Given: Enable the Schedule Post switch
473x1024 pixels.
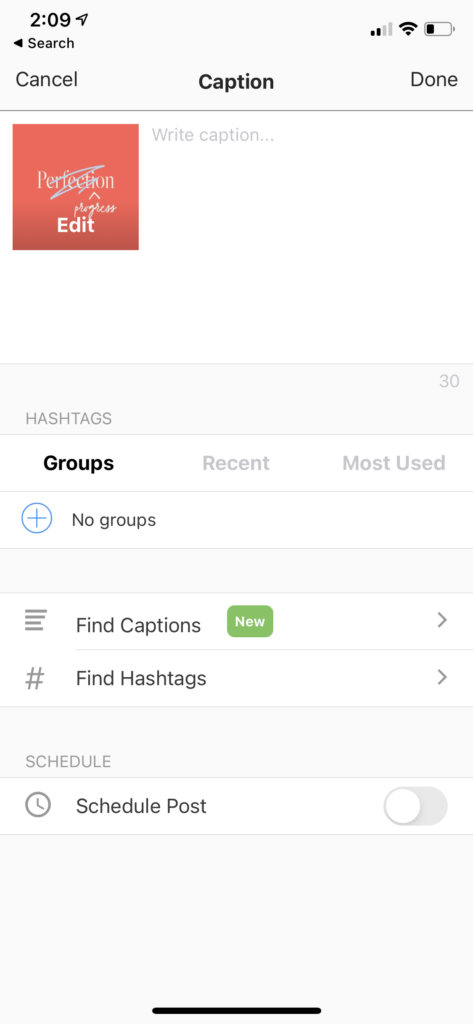Looking at the screenshot, I should coord(416,806).
